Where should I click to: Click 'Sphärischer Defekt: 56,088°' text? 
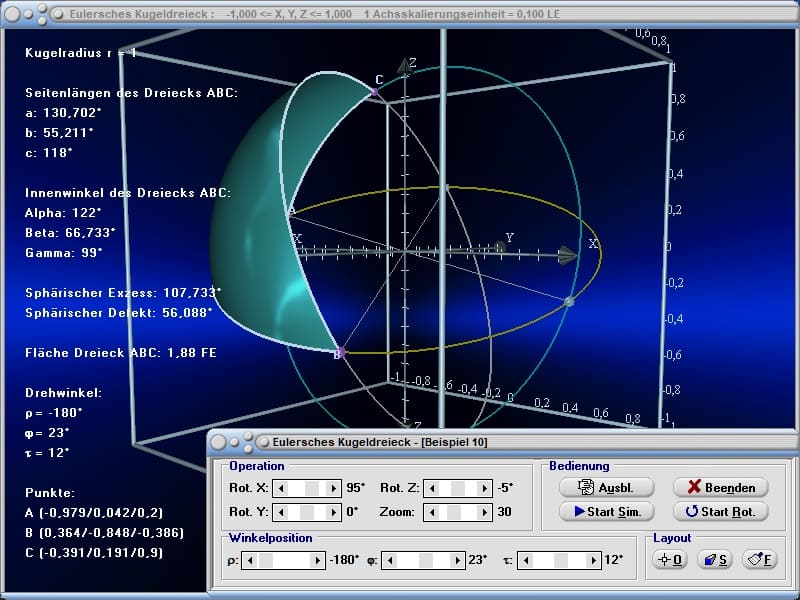(119, 313)
